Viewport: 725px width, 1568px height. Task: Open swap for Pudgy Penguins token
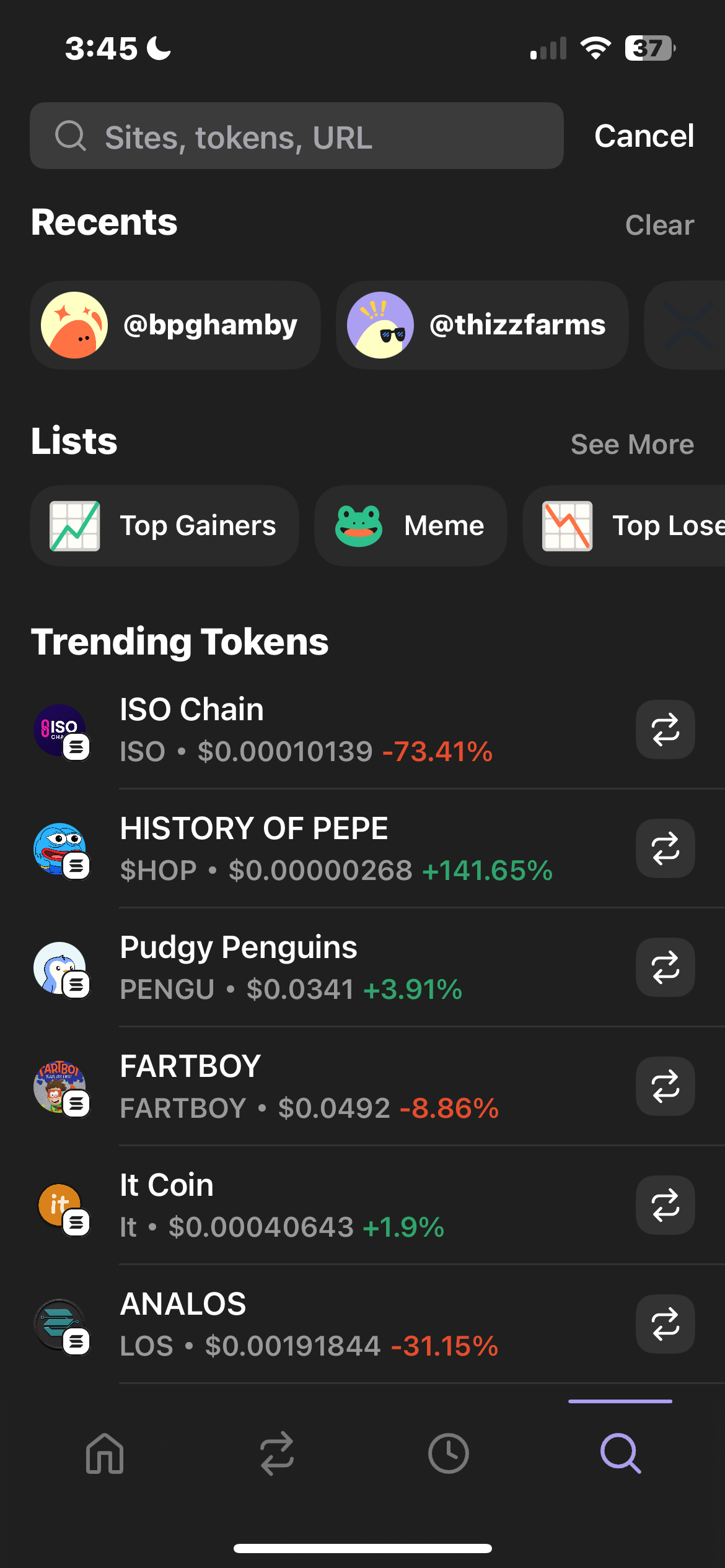(665, 967)
